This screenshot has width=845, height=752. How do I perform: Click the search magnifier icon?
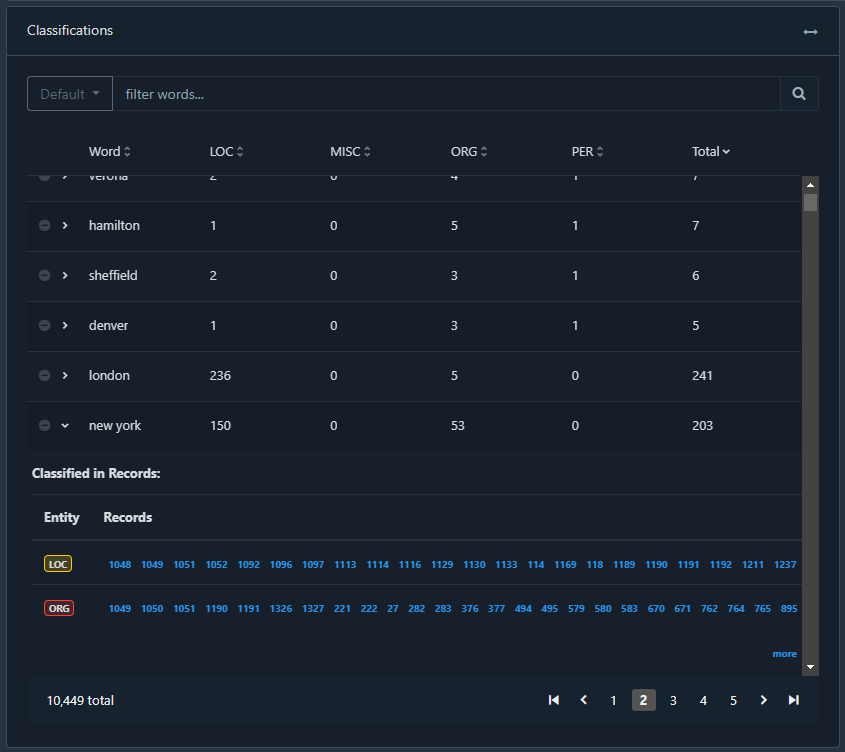[x=799, y=94]
